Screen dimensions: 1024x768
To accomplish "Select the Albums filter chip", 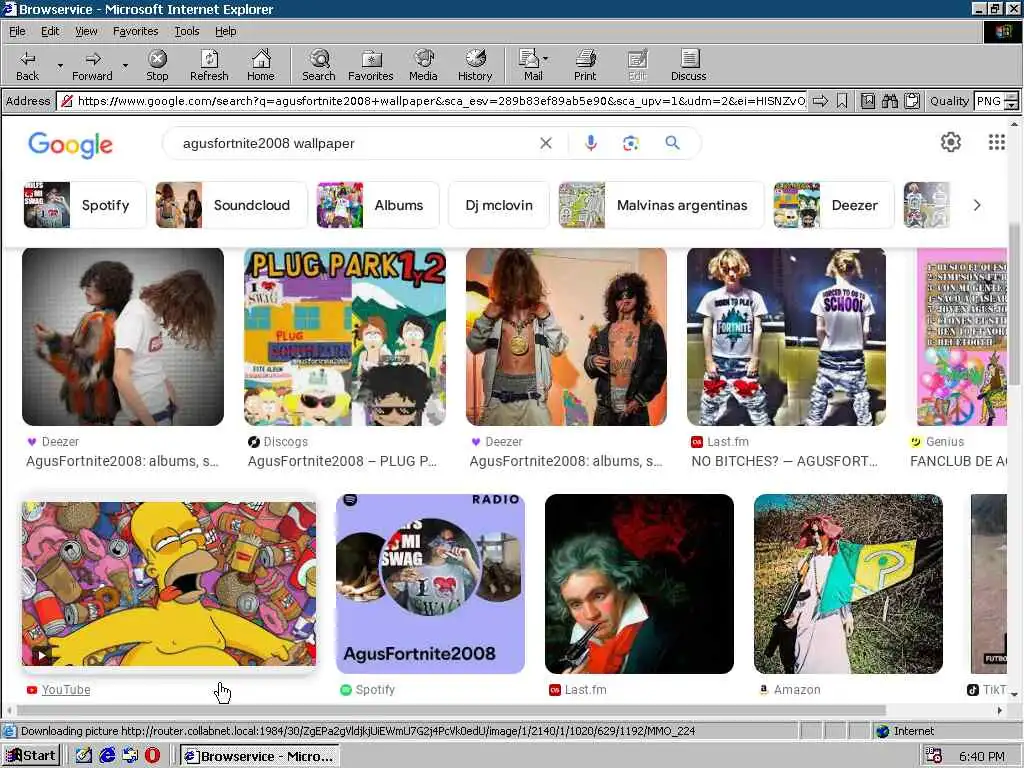I will coord(377,205).
